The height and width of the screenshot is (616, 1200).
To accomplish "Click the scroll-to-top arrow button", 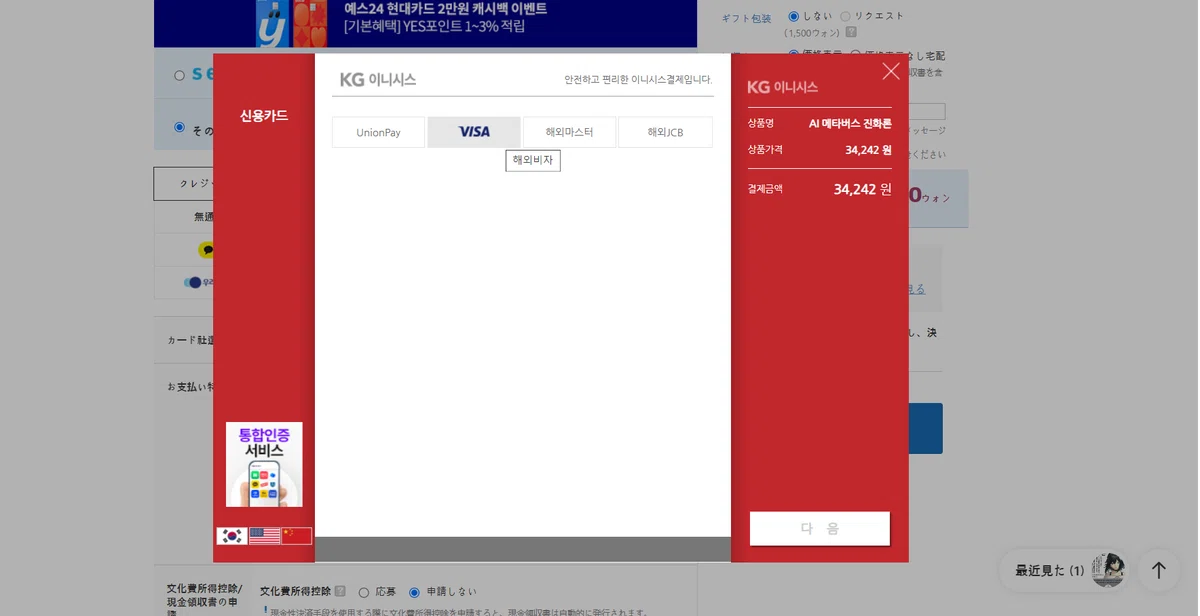I will (x=1159, y=570).
